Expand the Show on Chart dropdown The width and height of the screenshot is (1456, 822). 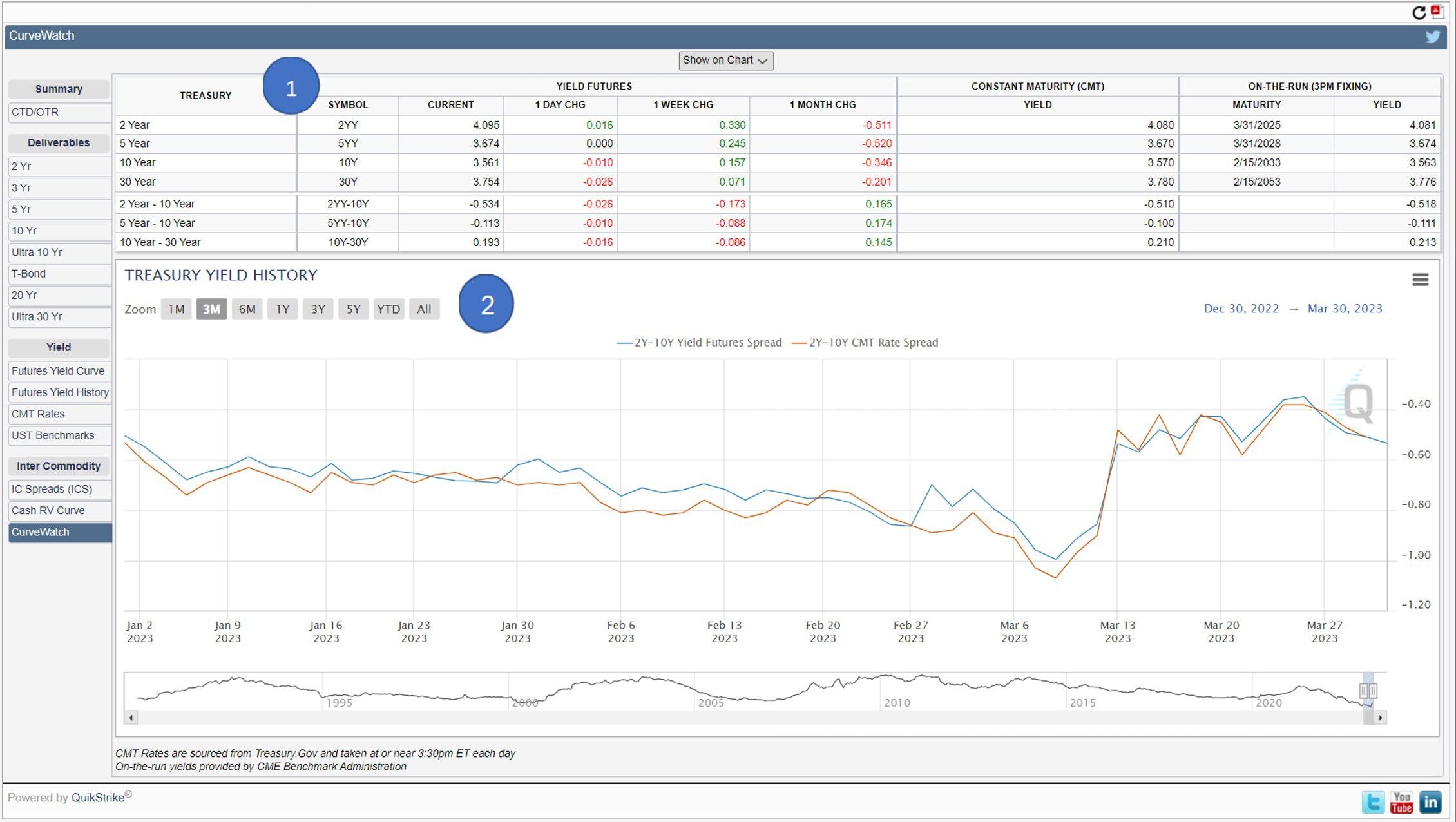click(725, 60)
